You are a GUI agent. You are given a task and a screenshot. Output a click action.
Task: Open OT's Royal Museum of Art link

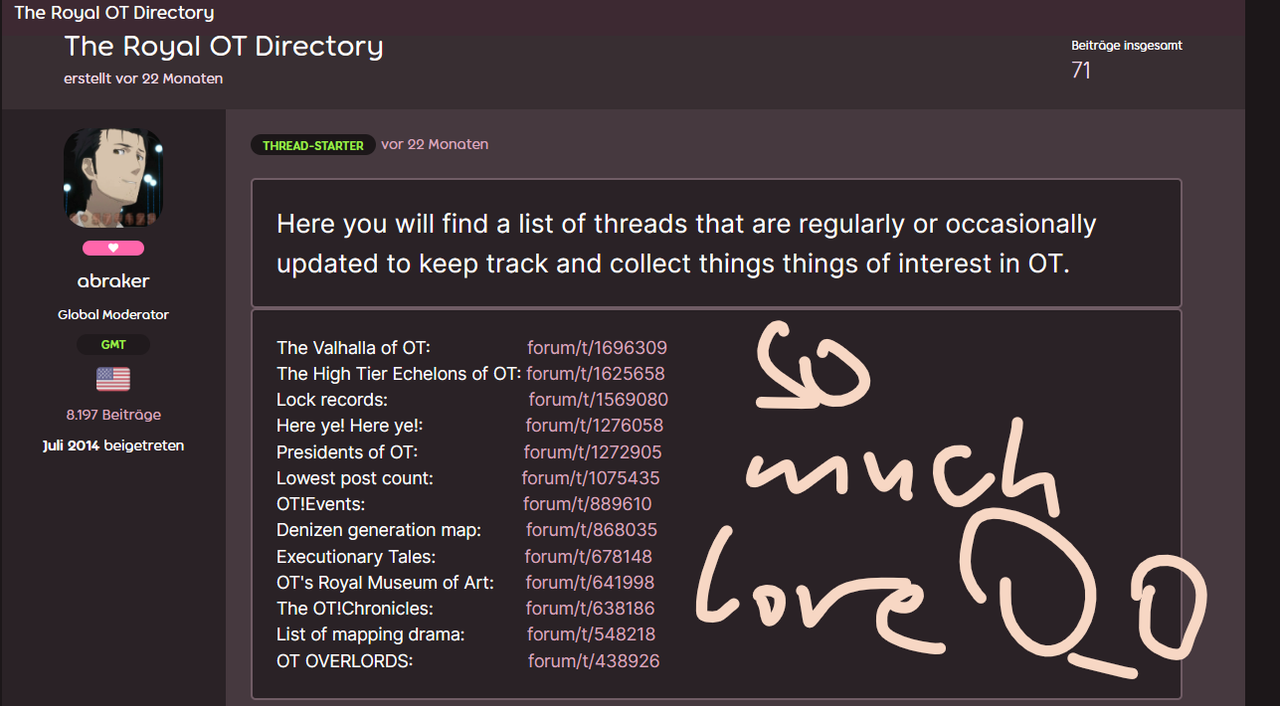[590, 582]
